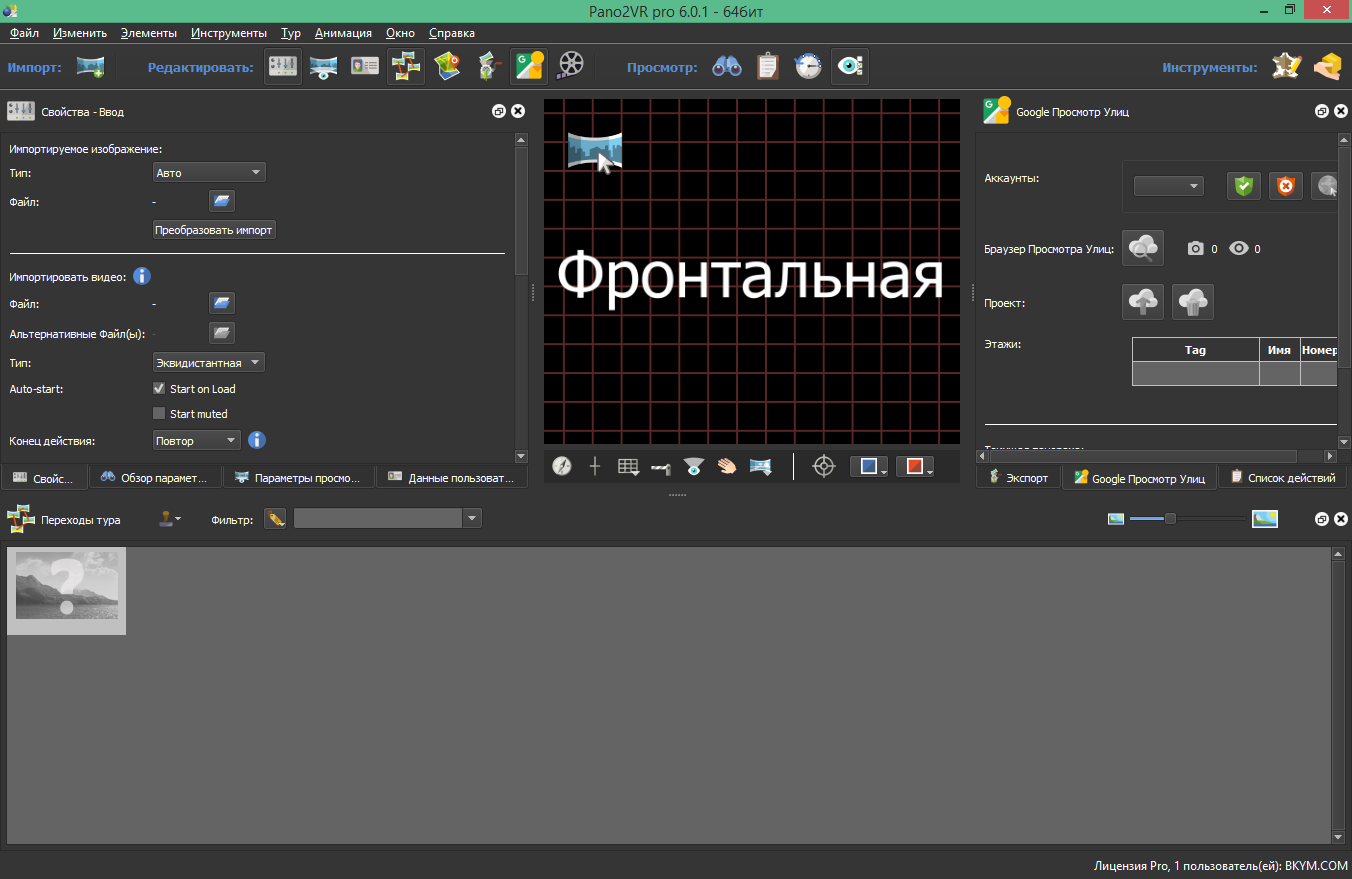Open the Тип dropdown showing Авто

point(208,171)
